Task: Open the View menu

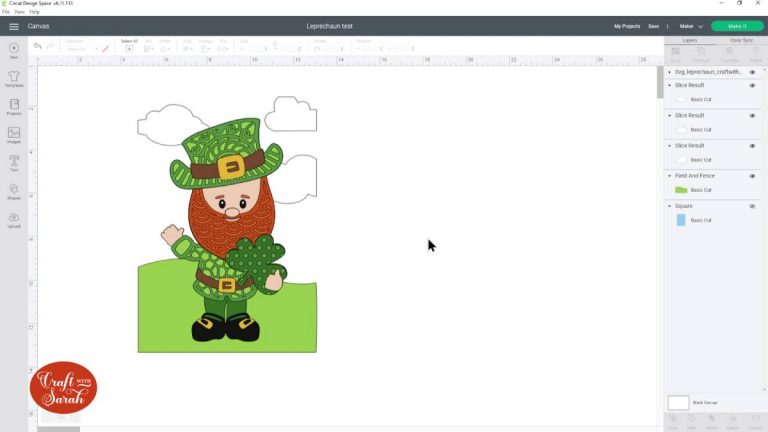Action: coord(19,12)
